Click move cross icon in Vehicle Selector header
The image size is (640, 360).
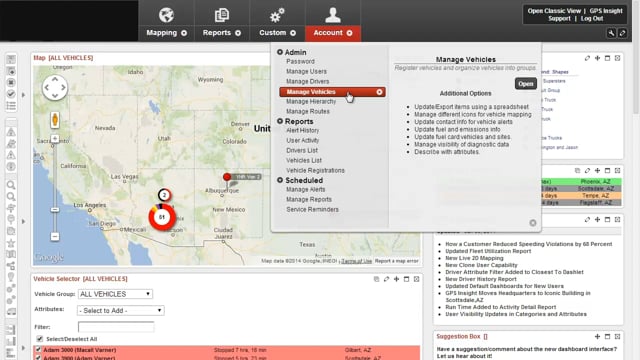396,279
